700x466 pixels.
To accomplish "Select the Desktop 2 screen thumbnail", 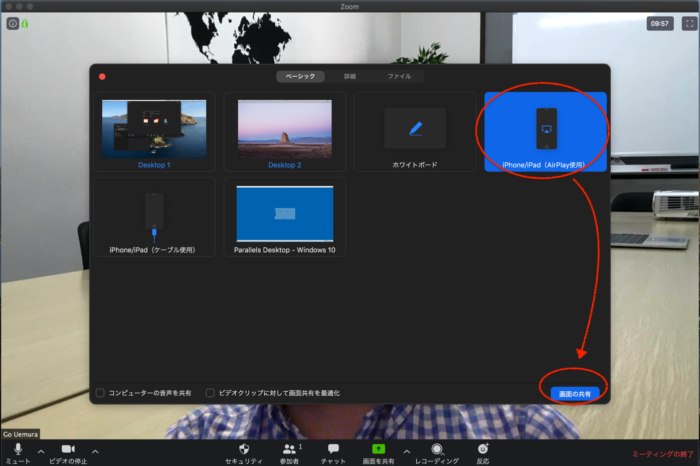I will (285, 132).
